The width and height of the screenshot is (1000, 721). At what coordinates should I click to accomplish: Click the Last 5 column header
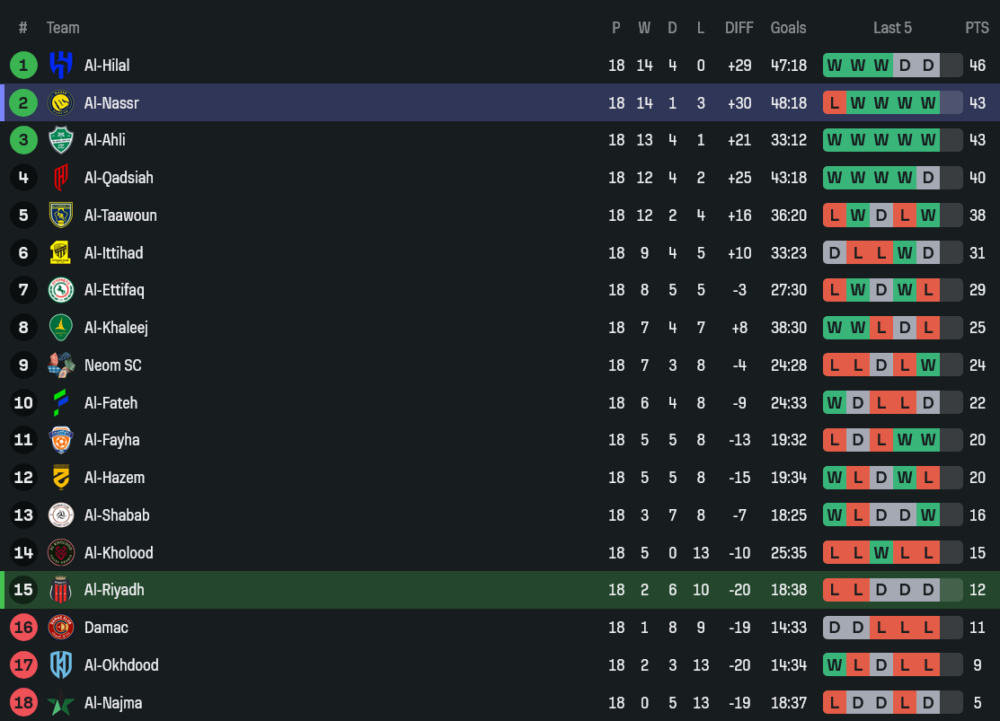tap(892, 28)
